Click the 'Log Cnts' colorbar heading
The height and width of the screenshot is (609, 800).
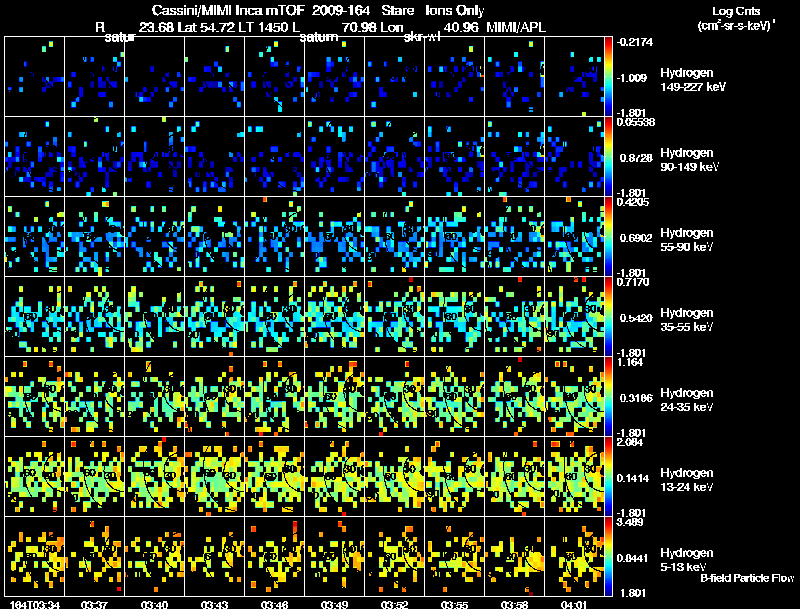pos(736,11)
